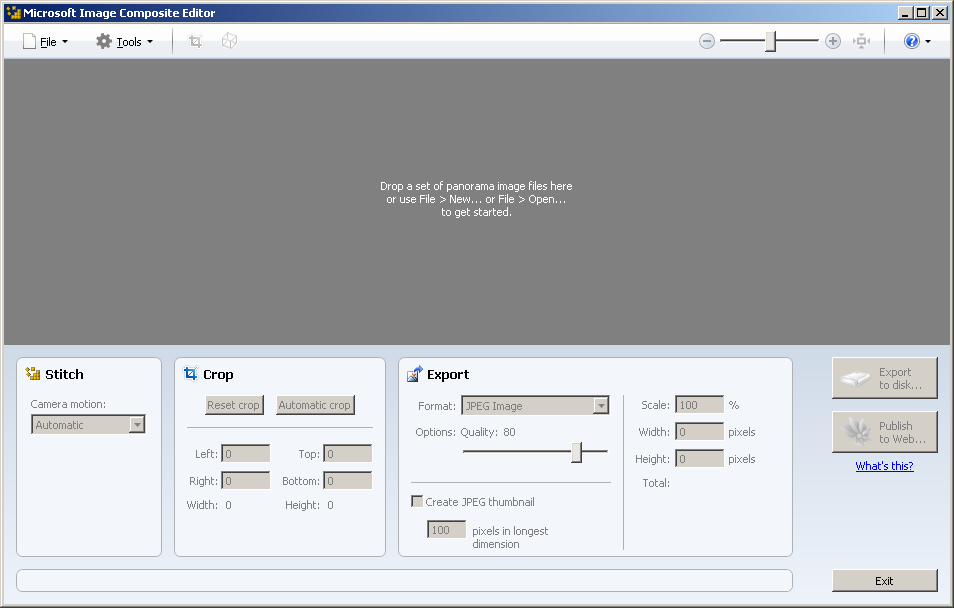Close the Image Composite Editor window
Screen dimensions: 954x608
(x=939, y=13)
